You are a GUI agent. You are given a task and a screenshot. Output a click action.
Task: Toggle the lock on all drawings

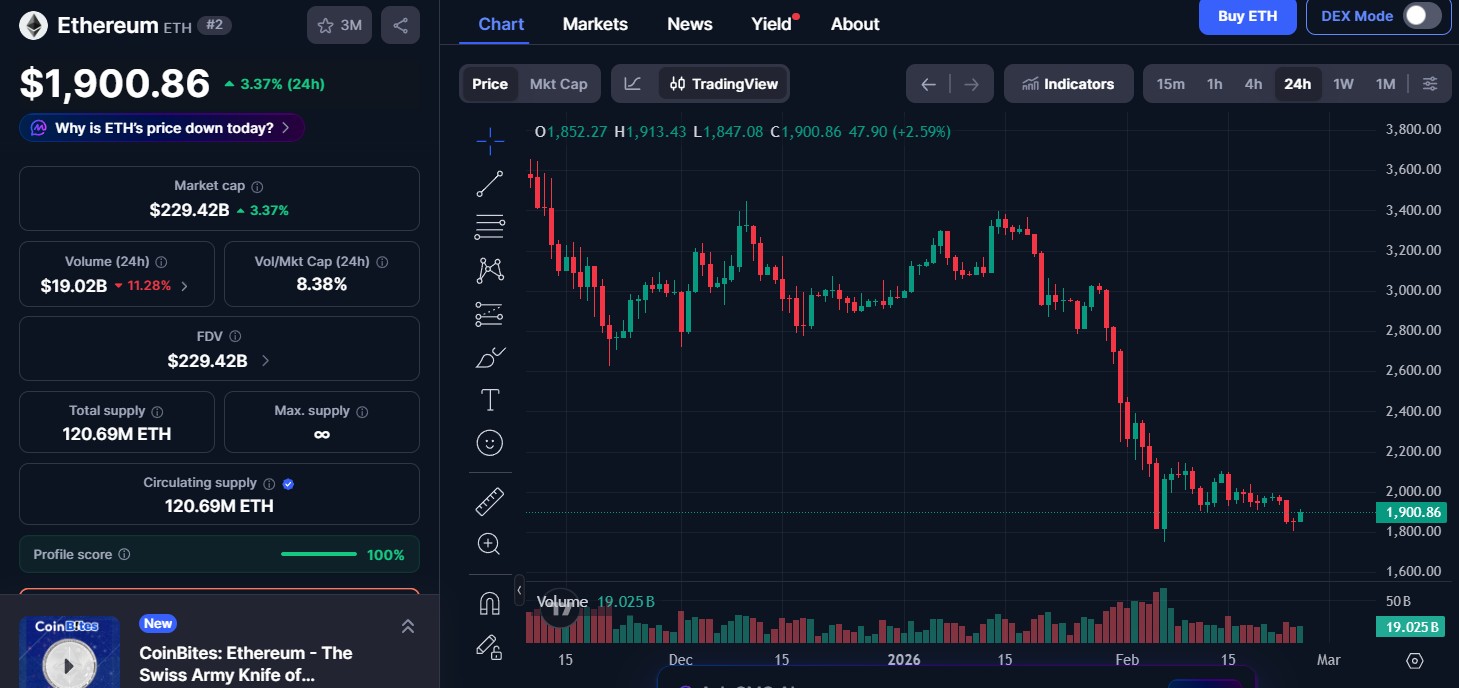click(489, 648)
